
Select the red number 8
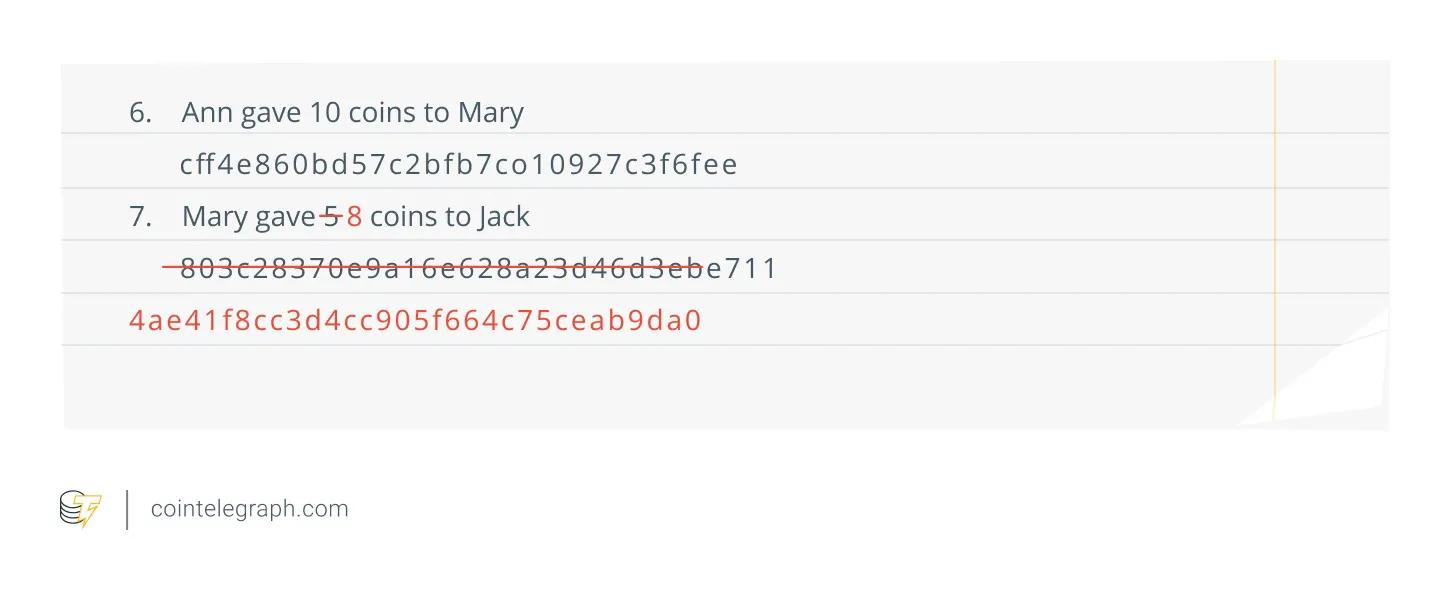click(354, 216)
